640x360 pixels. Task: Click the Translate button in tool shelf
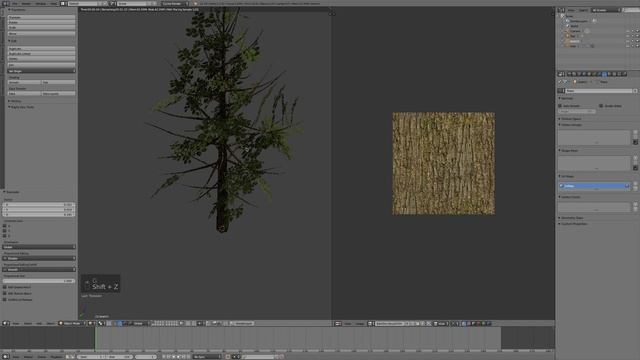point(41,17)
